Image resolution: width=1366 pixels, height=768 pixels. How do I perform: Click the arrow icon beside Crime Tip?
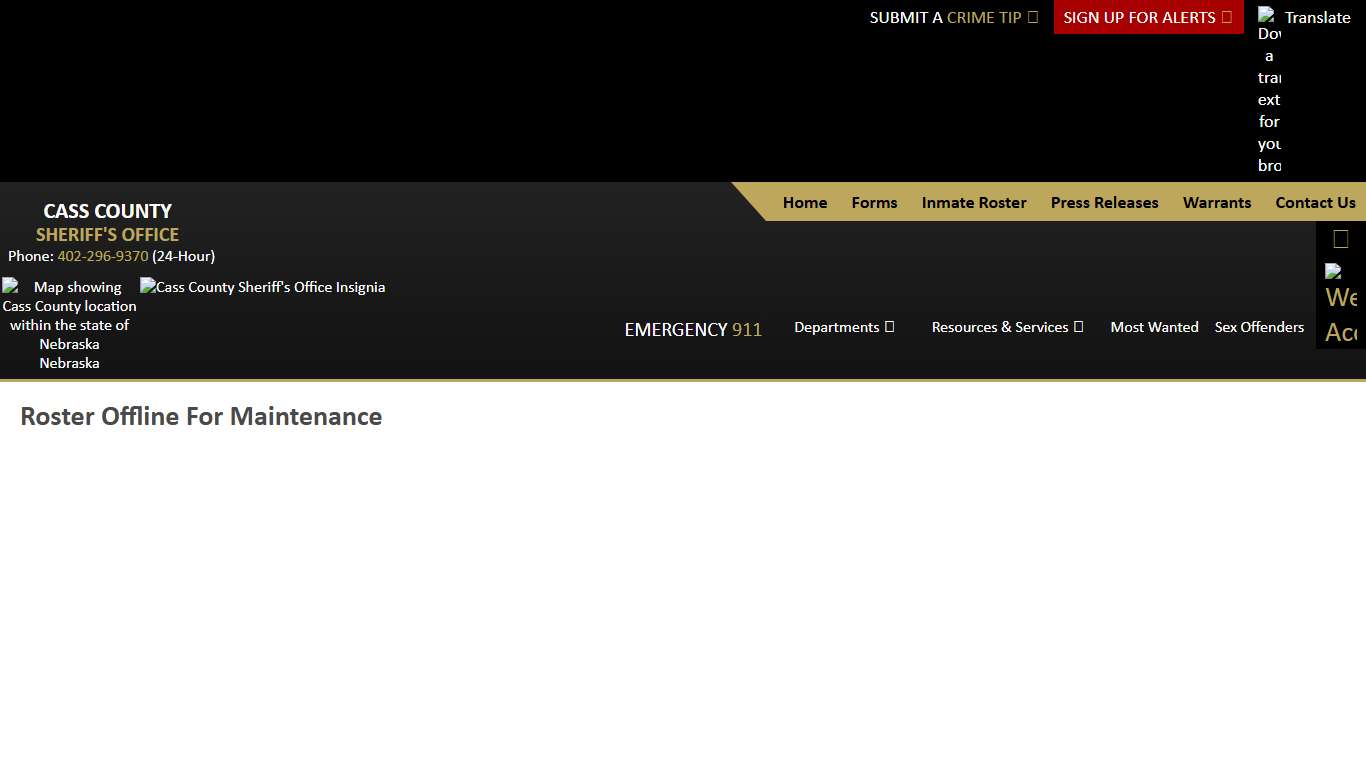point(1033,17)
